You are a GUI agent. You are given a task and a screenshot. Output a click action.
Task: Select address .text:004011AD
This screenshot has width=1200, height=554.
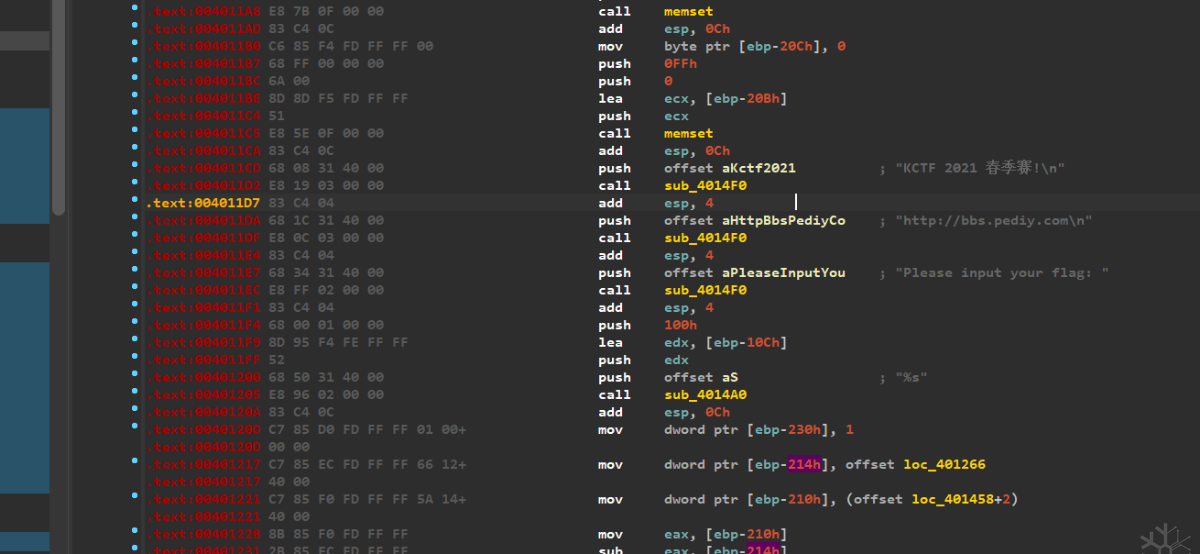pos(203,29)
